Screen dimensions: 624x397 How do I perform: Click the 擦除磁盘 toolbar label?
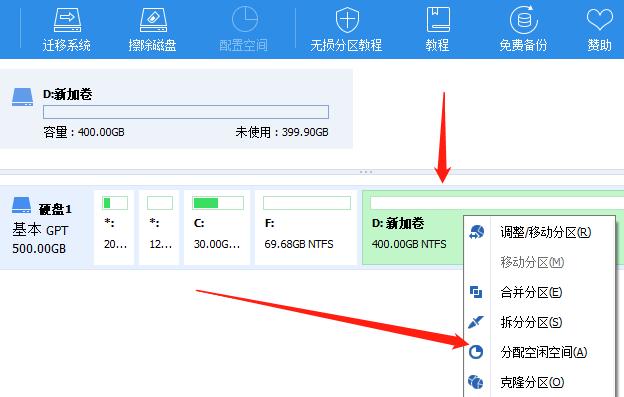[x=152, y=45]
